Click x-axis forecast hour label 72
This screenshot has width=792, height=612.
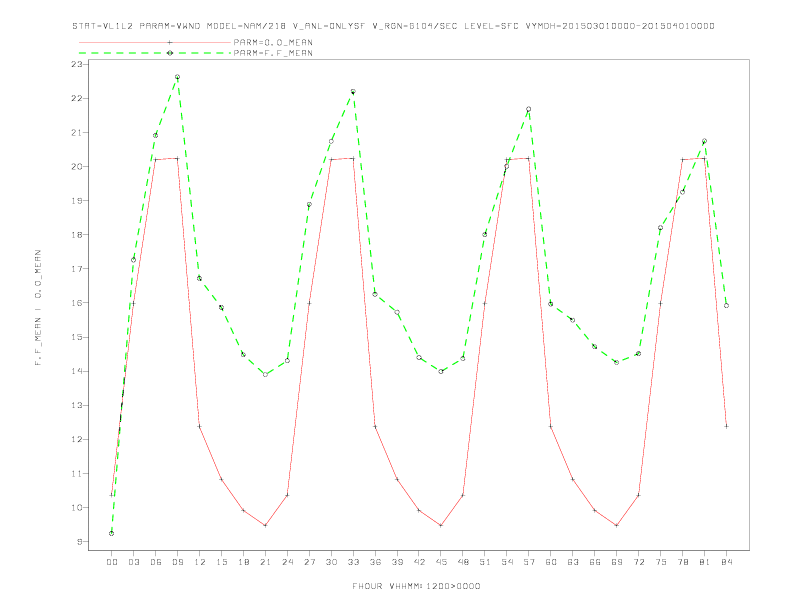tap(638, 562)
